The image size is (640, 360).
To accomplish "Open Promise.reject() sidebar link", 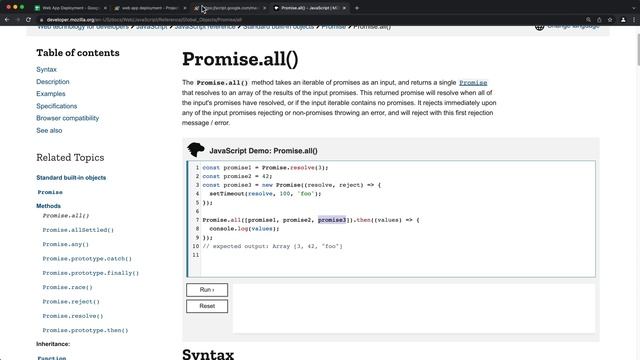I will 71,302.
